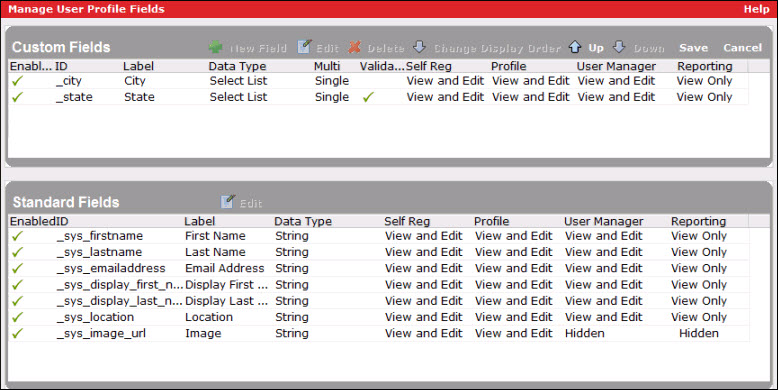The width and height of the screenshot is (778, 390).
Task: Click the Change Display Order label
Action: [497, 48]
